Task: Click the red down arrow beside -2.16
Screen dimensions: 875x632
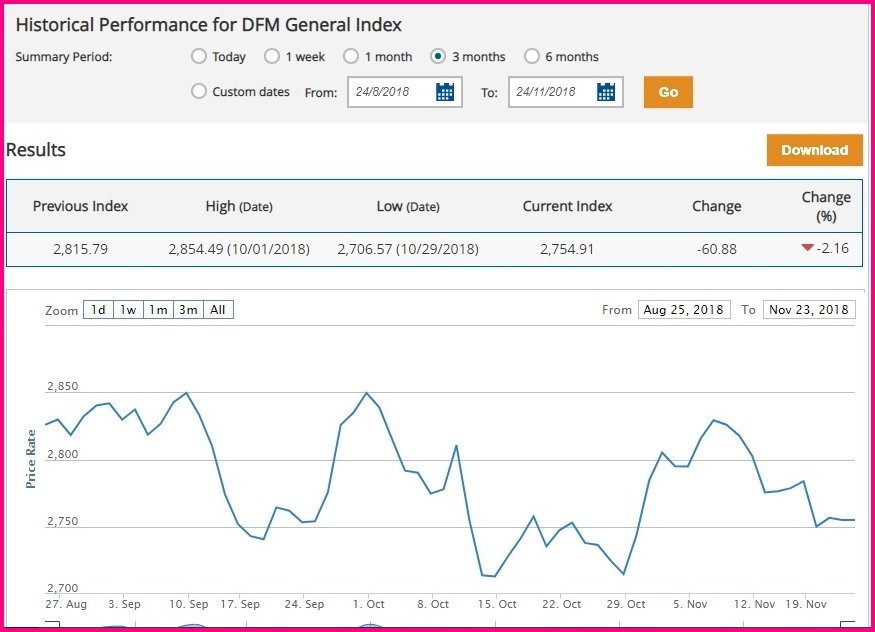Action: 808,248
